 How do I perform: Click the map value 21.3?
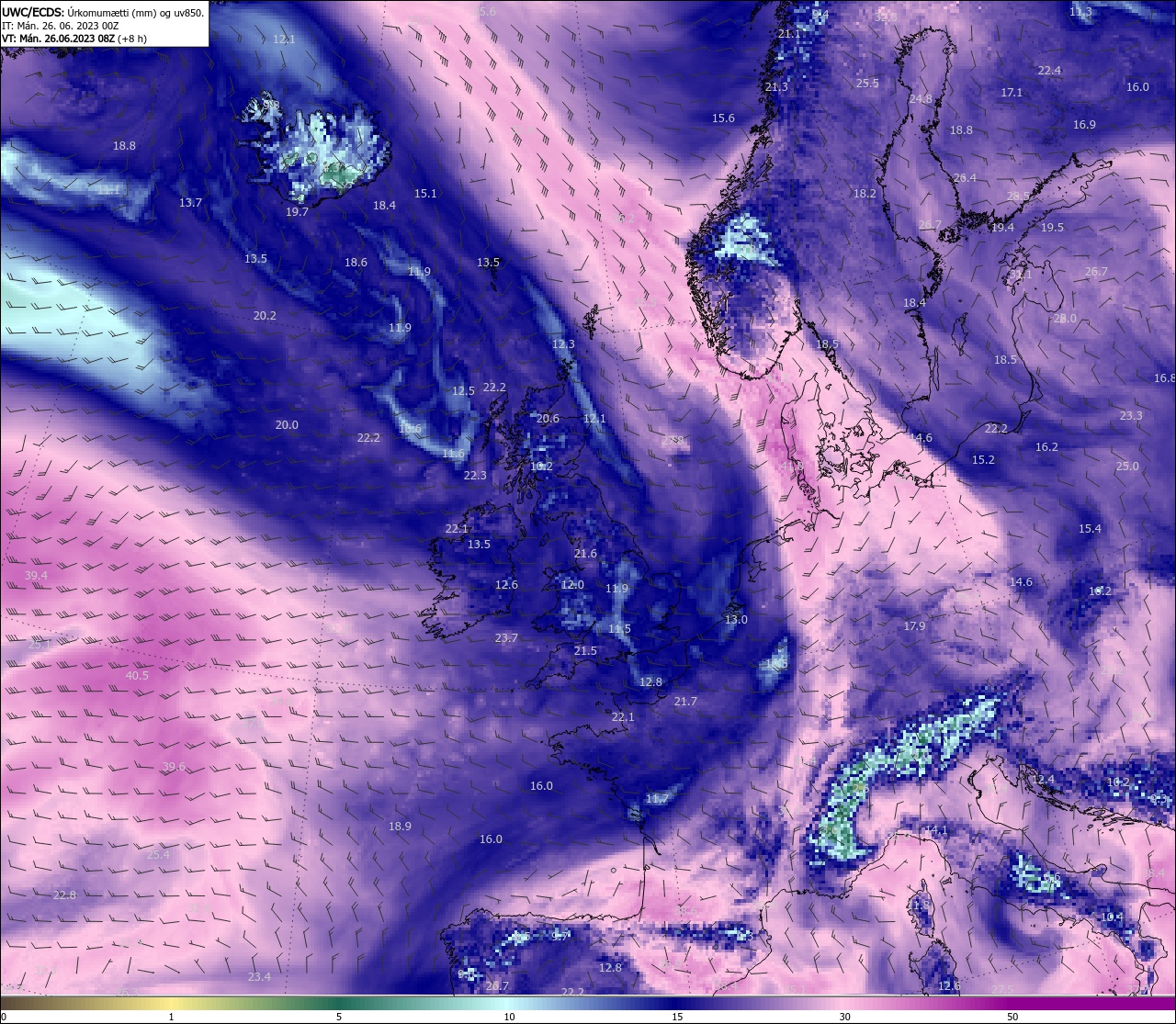[x=776, y=86]
